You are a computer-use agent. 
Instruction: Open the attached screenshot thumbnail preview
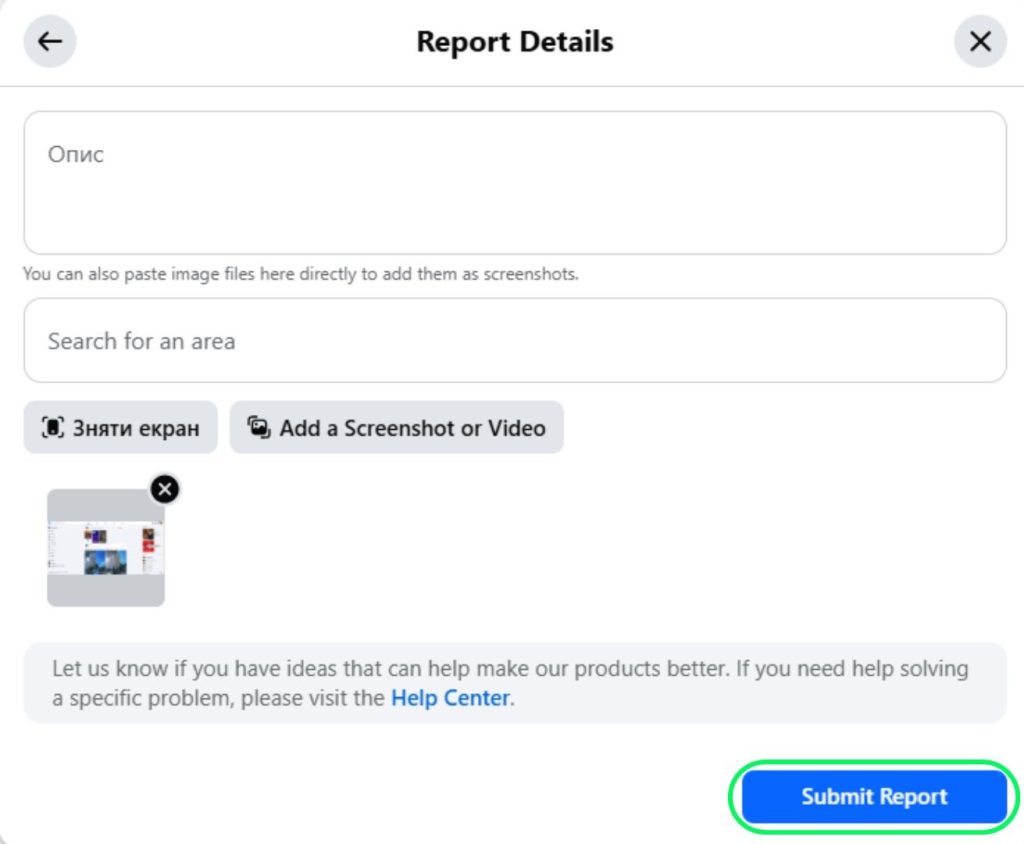[106, 547]
